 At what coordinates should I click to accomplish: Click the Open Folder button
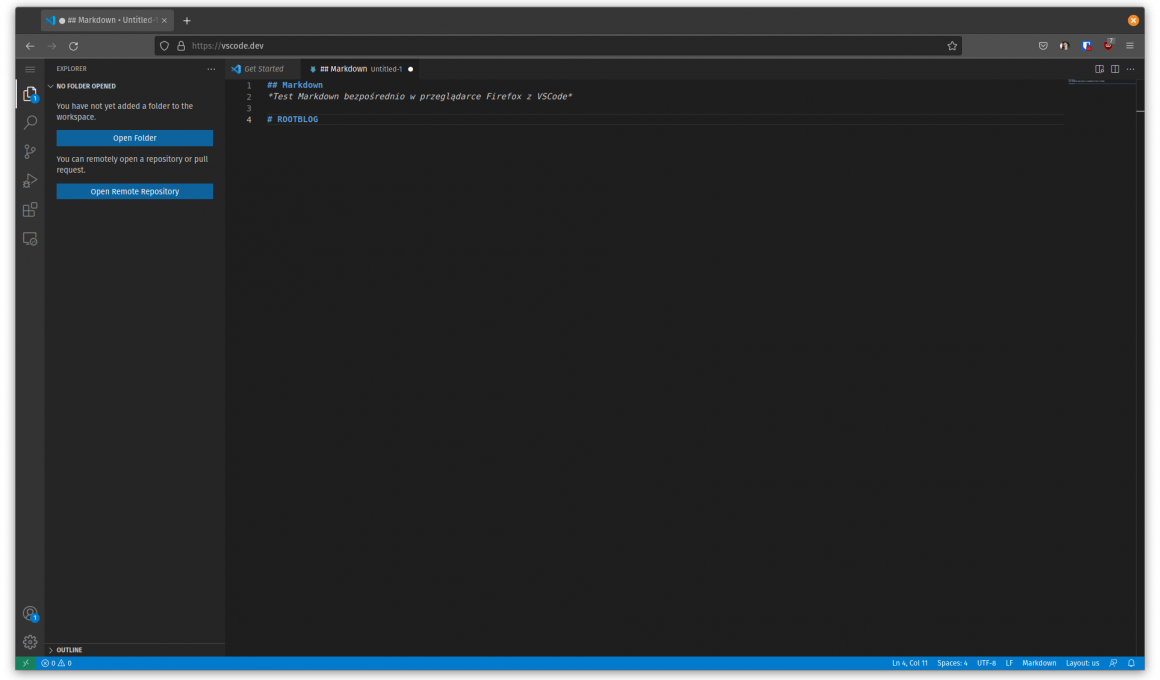click(134, 138)
